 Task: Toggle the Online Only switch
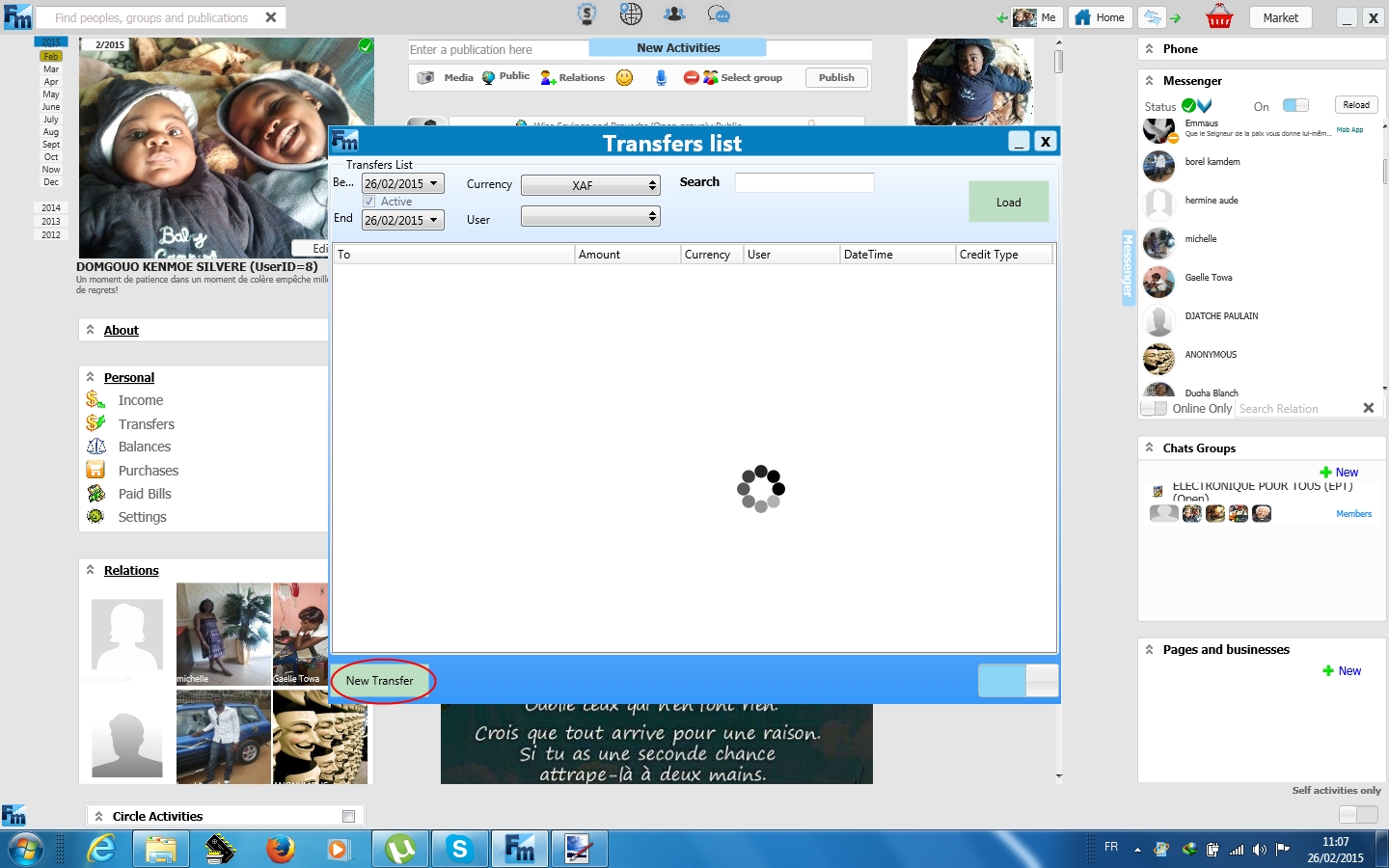[1154, 409]
